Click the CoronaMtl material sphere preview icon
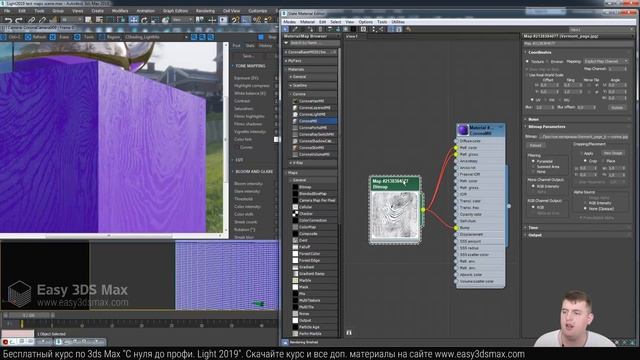Screen dimensions: 640x360 463,130
